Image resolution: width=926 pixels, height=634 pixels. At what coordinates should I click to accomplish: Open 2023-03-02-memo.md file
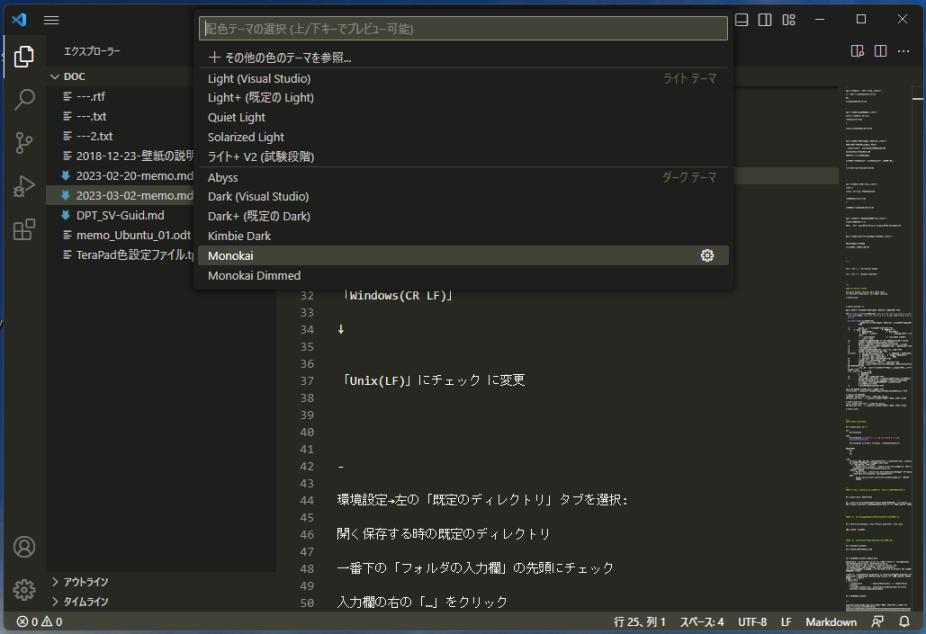coord(121,195)
